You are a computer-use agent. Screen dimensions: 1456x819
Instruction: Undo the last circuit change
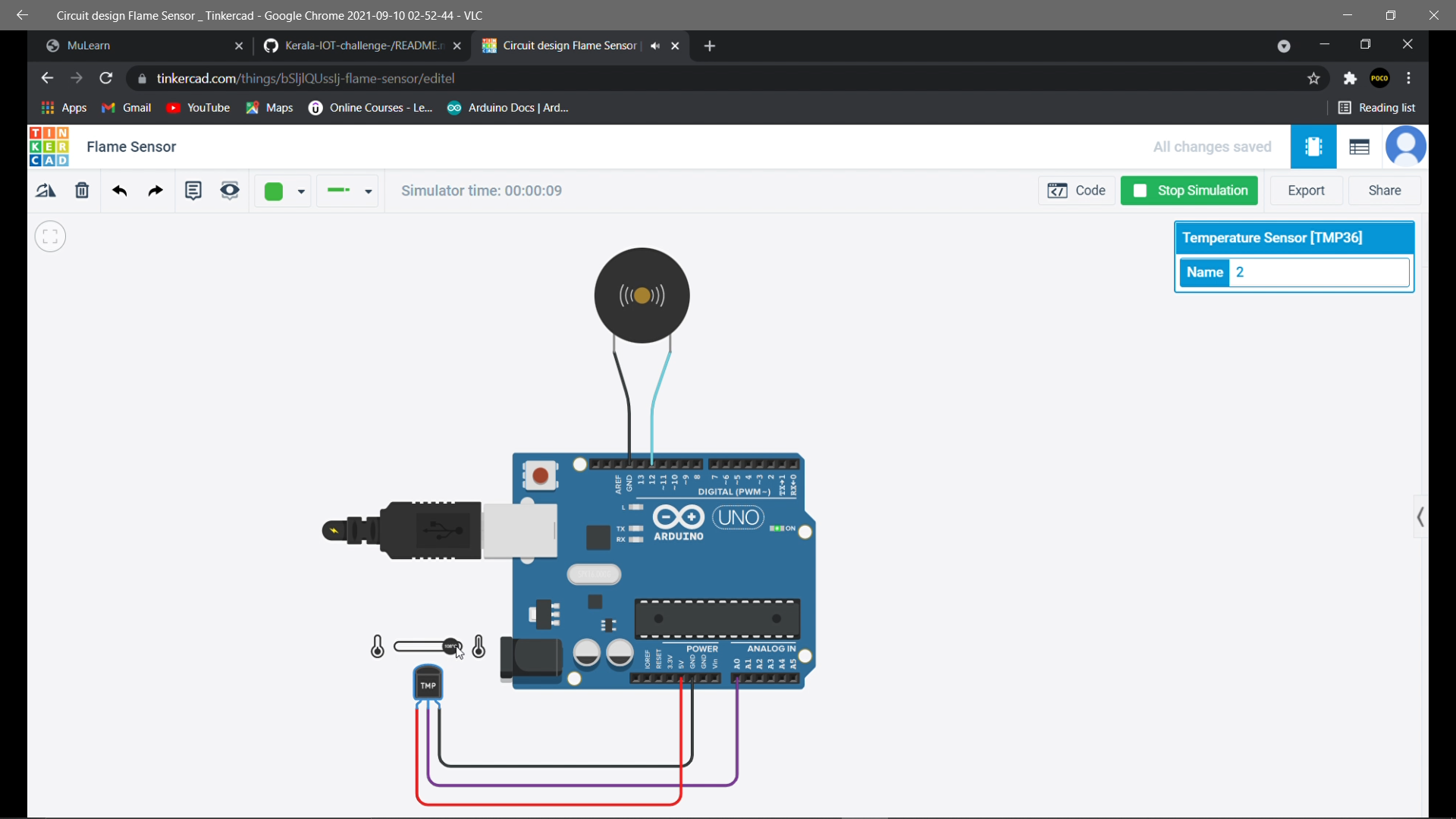(119, 190)
